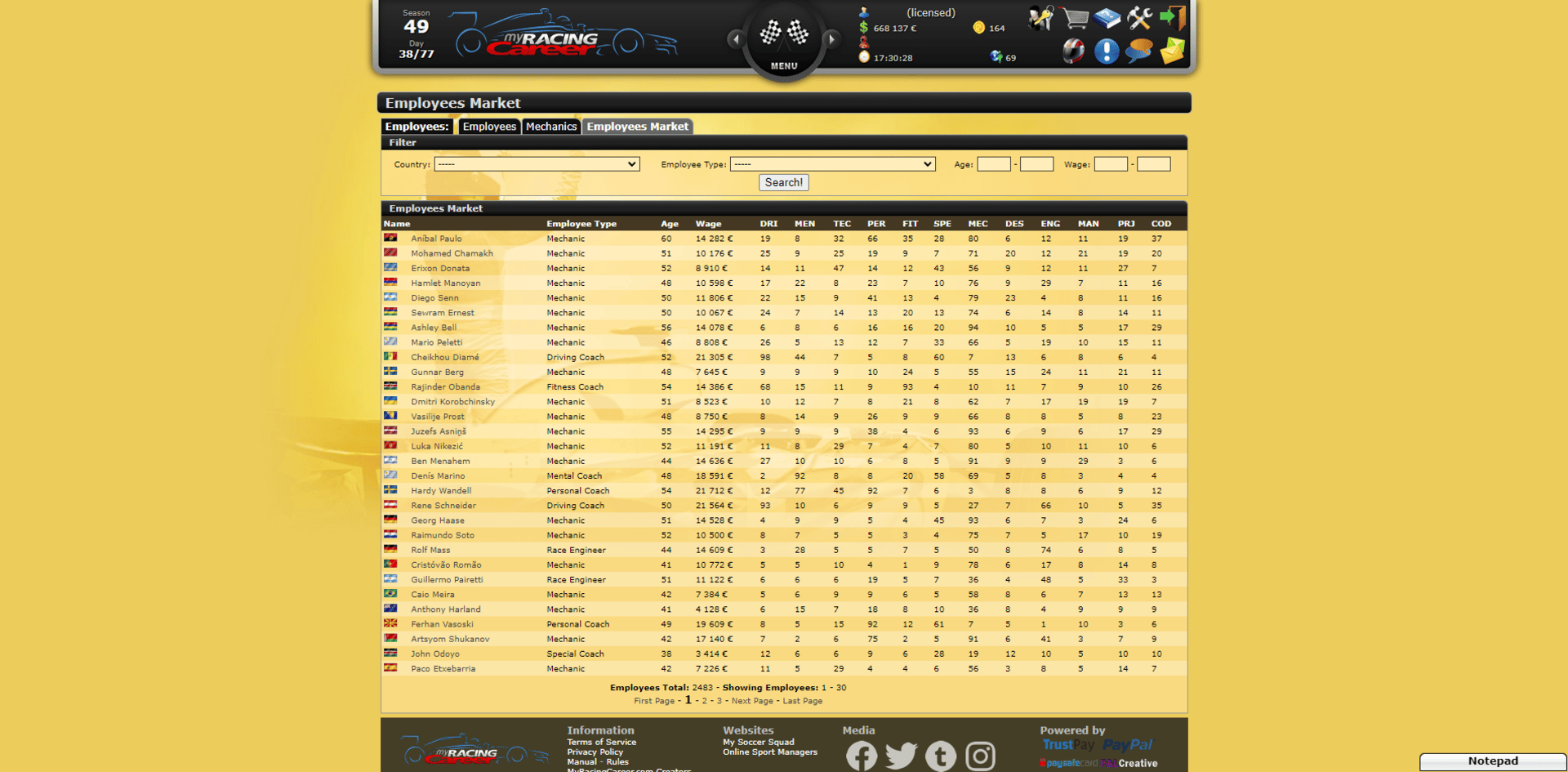Switch to the Mechanics tab
This screenshot has width=1568, height=772.
[x=551, y=127]
